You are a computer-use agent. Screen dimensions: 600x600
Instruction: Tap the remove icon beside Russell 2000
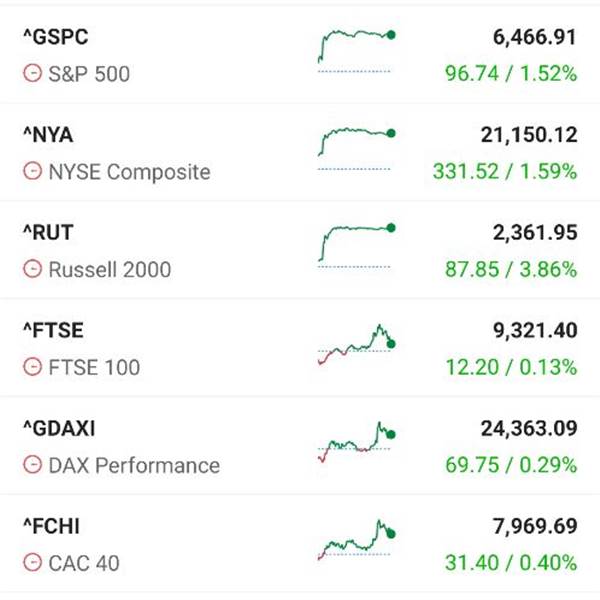click(x=33, y=269)
